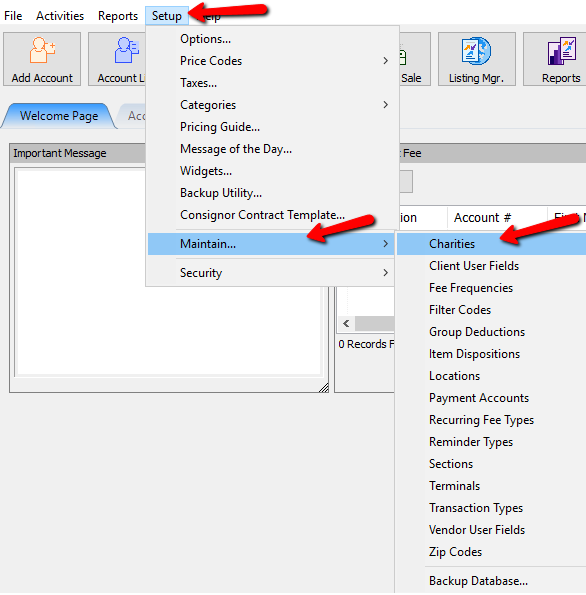Expand the Security submenu arrow
Screen dimensions: 586x595
[x=386, y=272]
